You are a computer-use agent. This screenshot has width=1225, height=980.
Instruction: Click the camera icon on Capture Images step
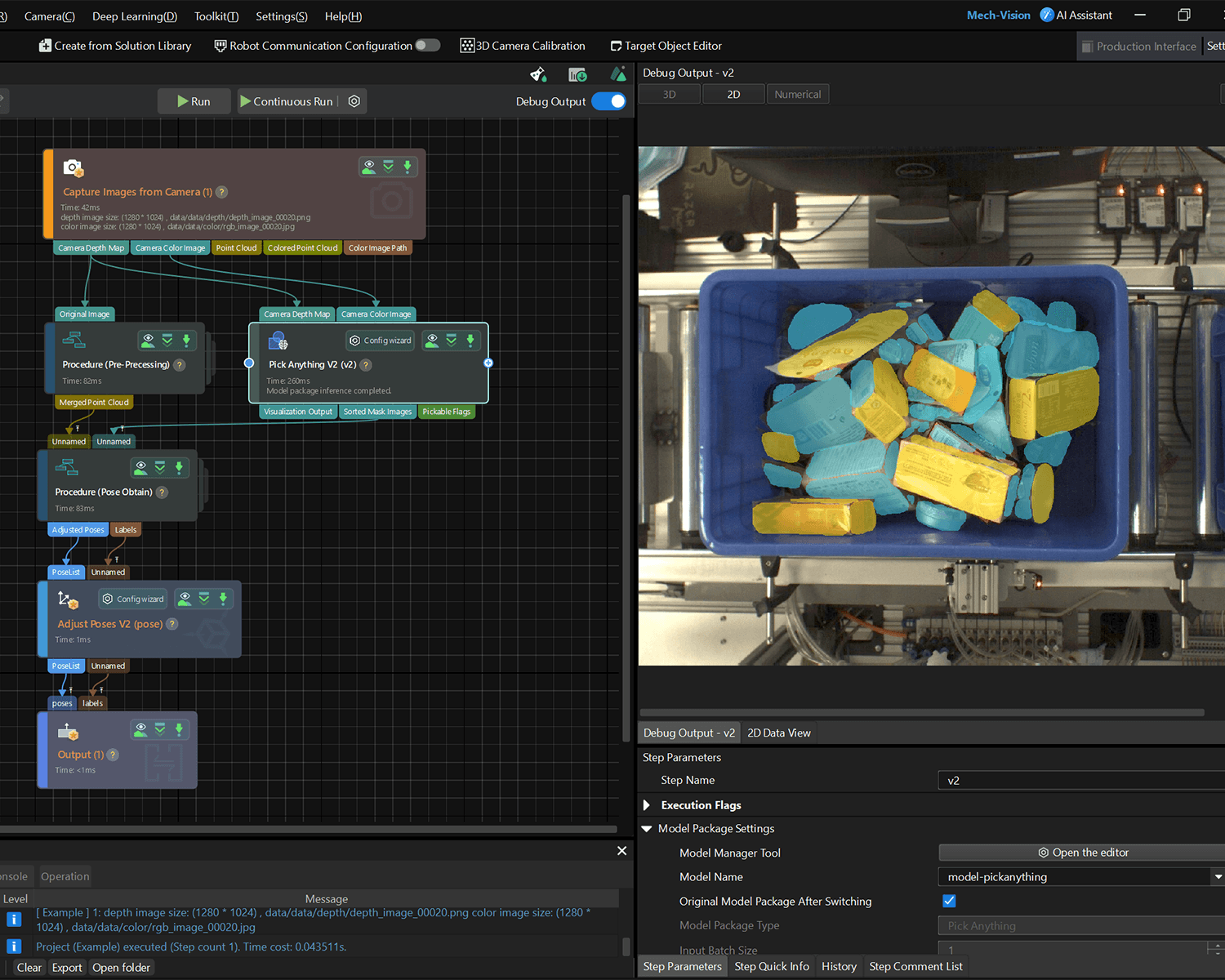73,168
